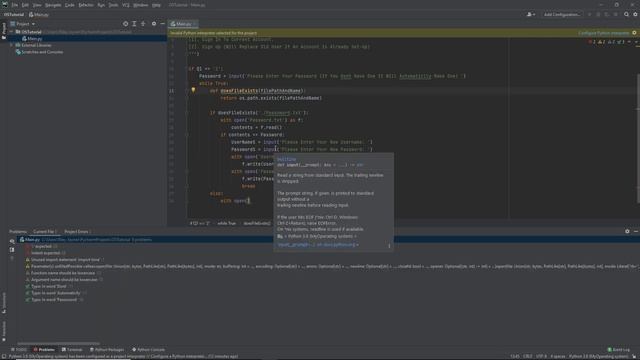Open the Terminal tool window button
Image resolution: width=640 pixels, height=360 pixels.
tap(72, 350)
